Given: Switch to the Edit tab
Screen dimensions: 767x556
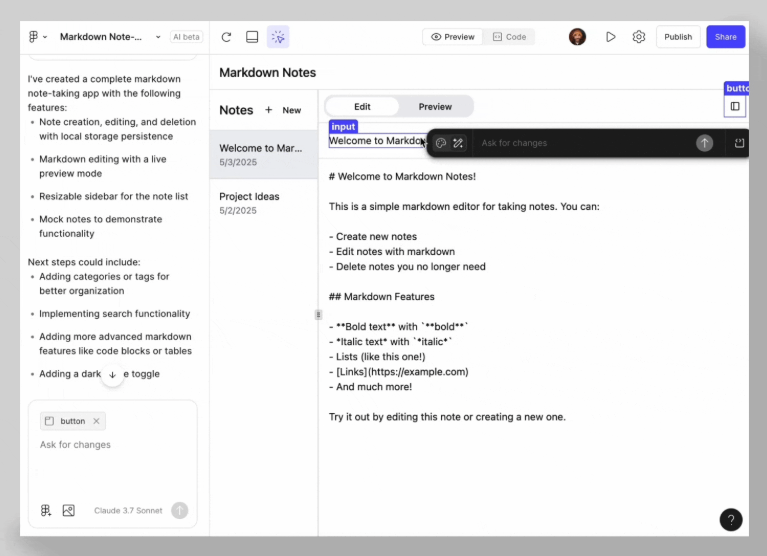Looking at the screenshot, I should [x=362, y=107].
